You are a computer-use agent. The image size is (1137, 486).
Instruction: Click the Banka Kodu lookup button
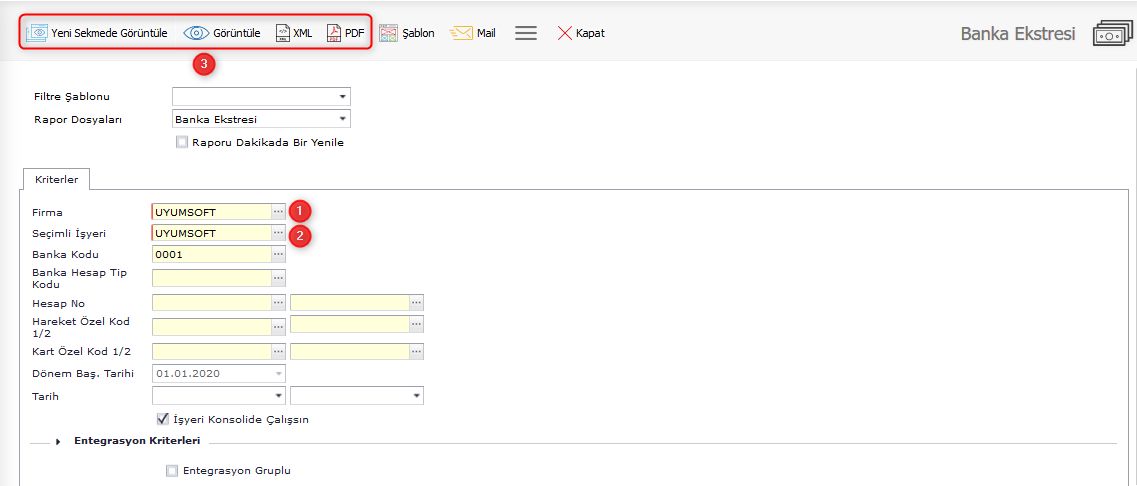tap(278, 254)
